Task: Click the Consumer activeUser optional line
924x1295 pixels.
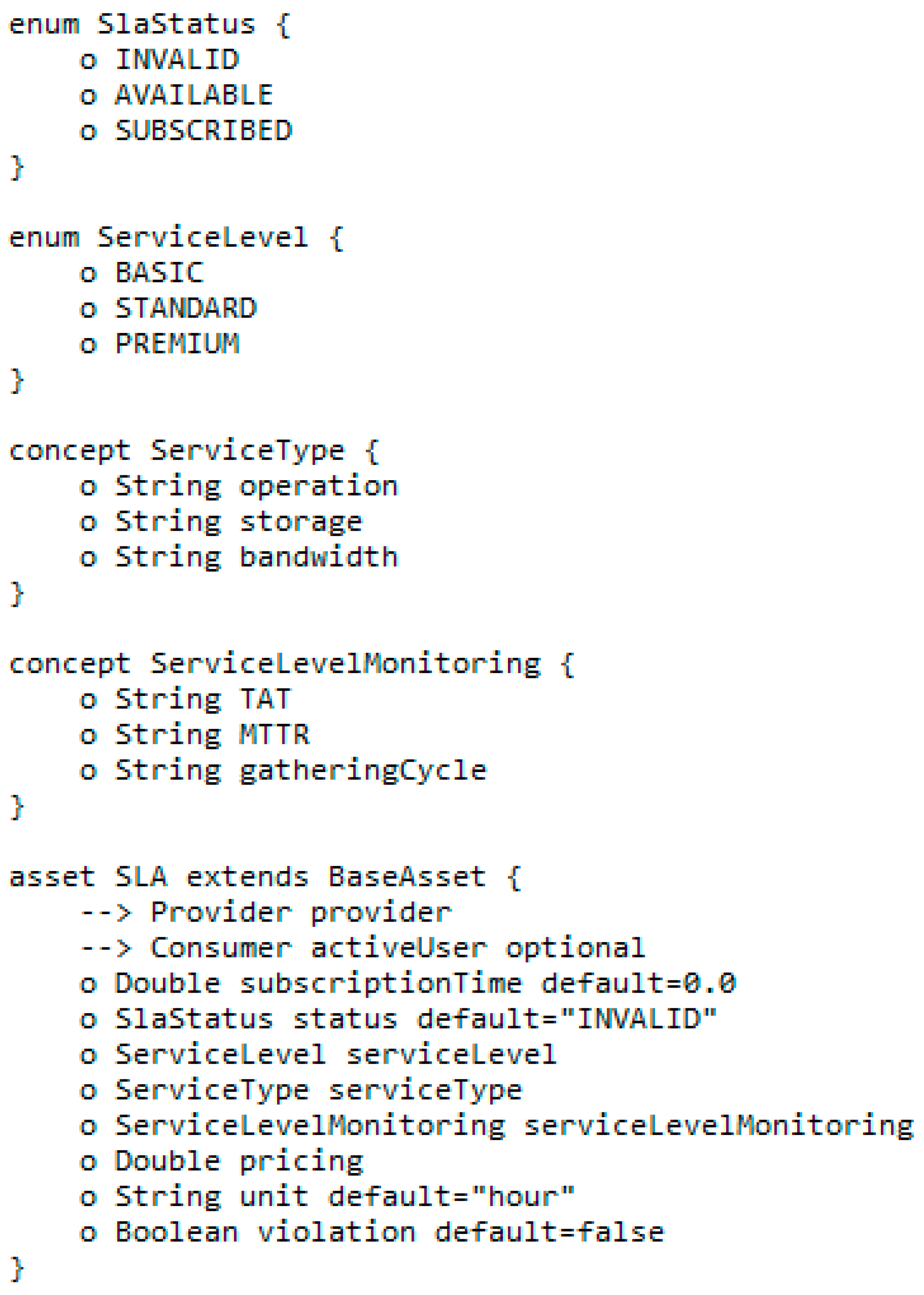Action: (362, 948)
